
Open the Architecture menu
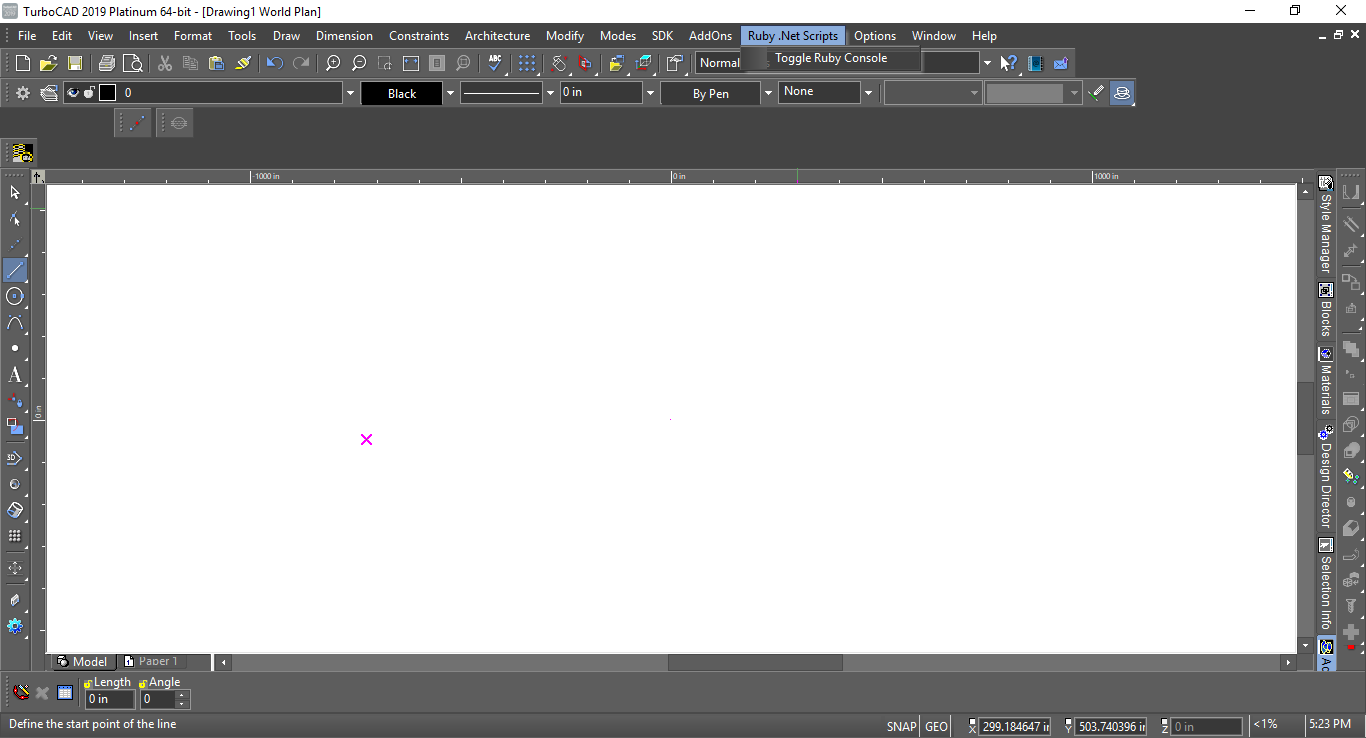click(497, 36)
